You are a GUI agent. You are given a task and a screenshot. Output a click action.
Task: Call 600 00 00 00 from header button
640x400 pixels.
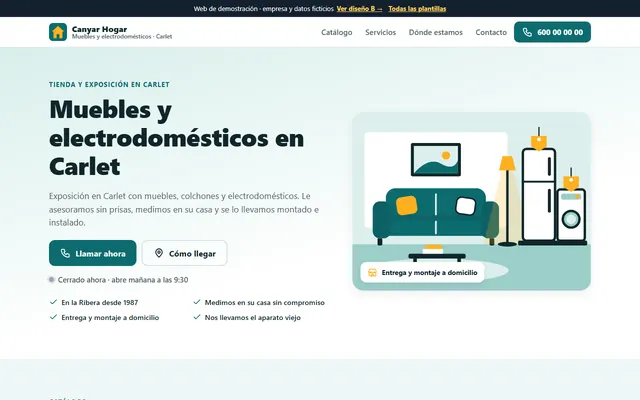click(552, 32)
